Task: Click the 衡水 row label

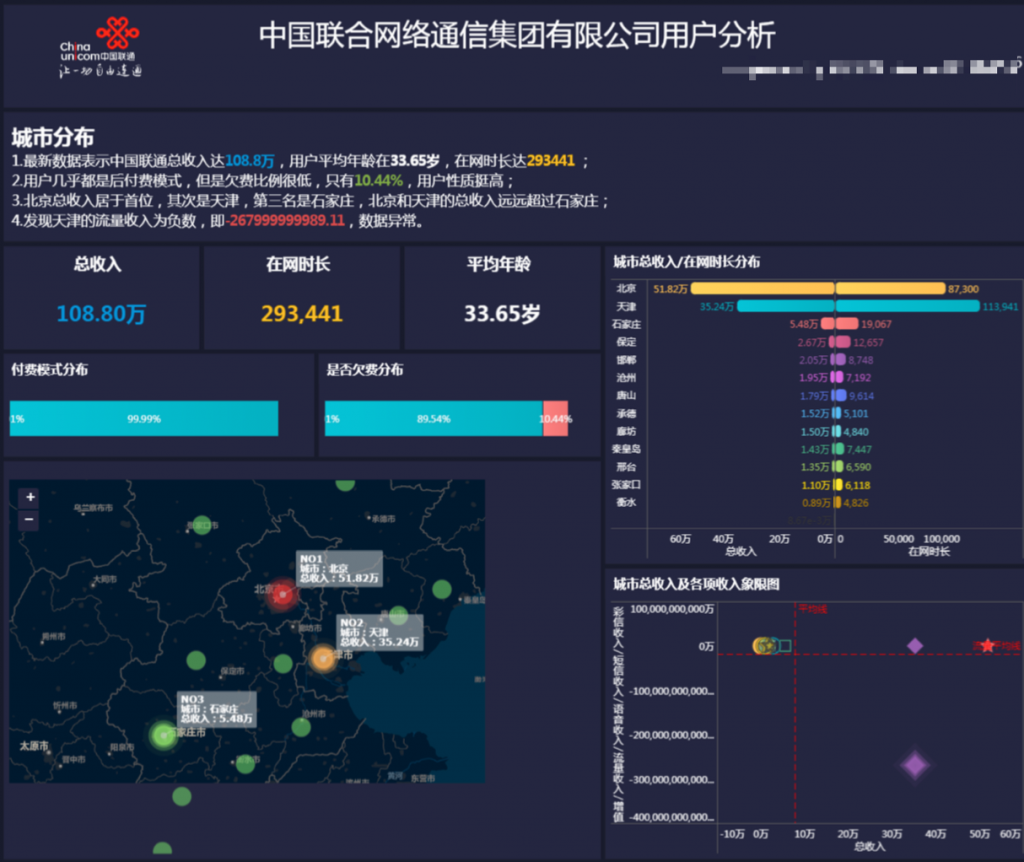Action: coord(626,502)
